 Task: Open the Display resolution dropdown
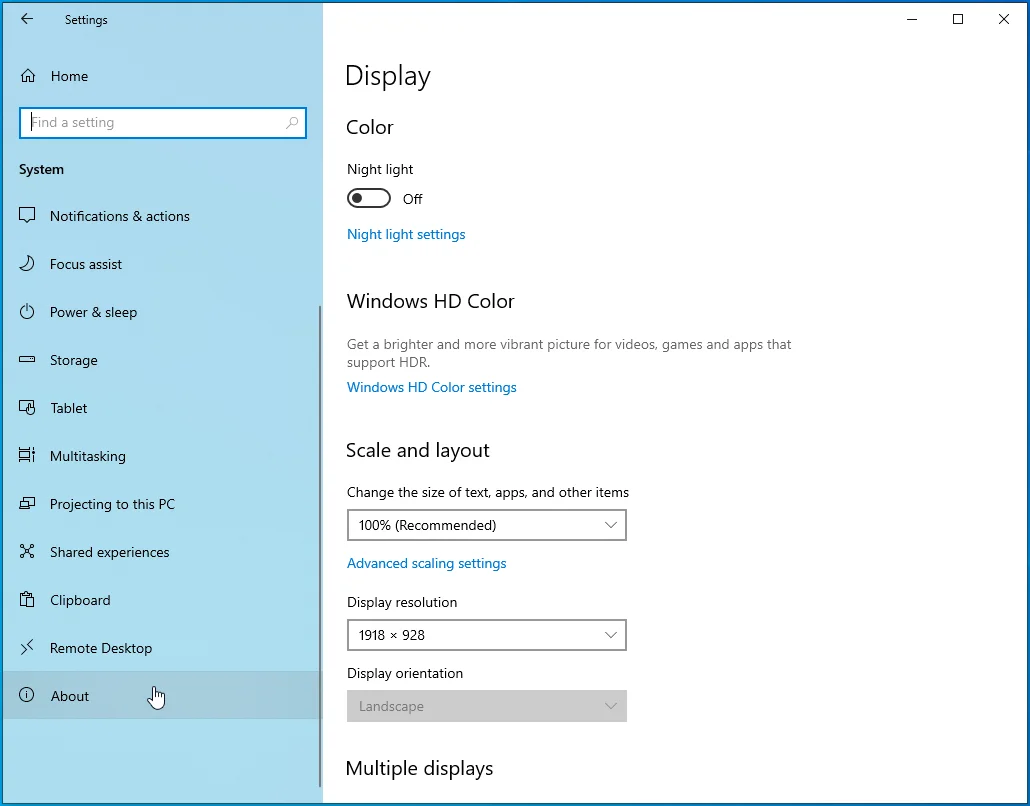(x=487, y=635)
